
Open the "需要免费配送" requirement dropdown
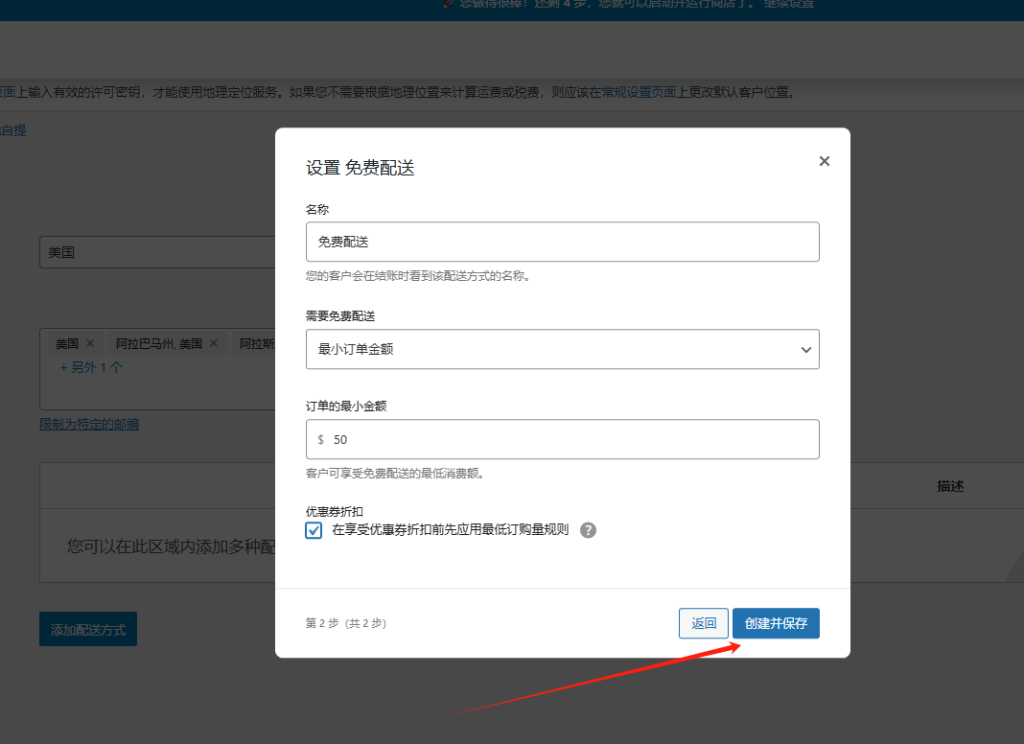pos(562,349)
